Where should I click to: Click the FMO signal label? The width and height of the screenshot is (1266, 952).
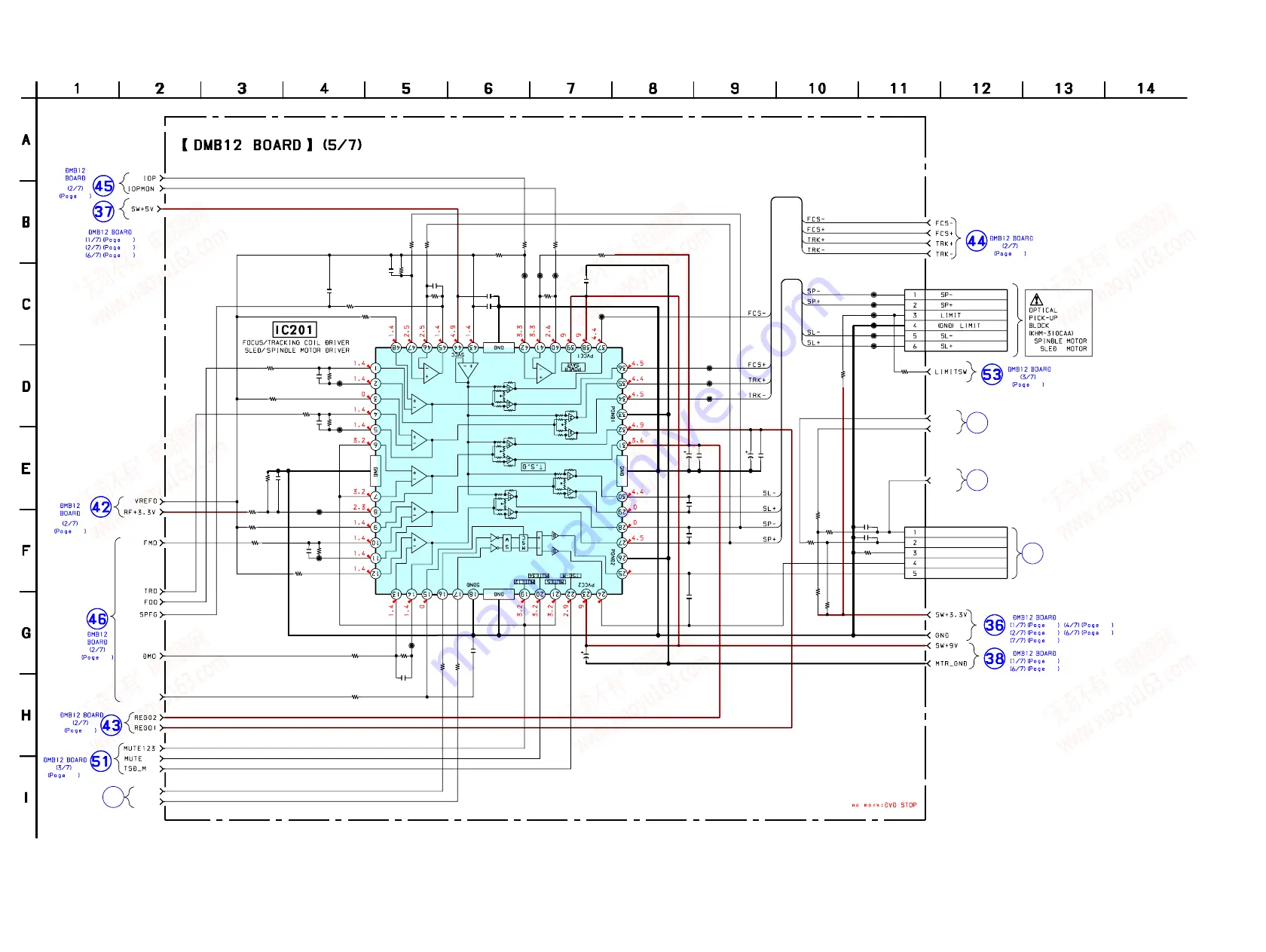pos(150,543)
